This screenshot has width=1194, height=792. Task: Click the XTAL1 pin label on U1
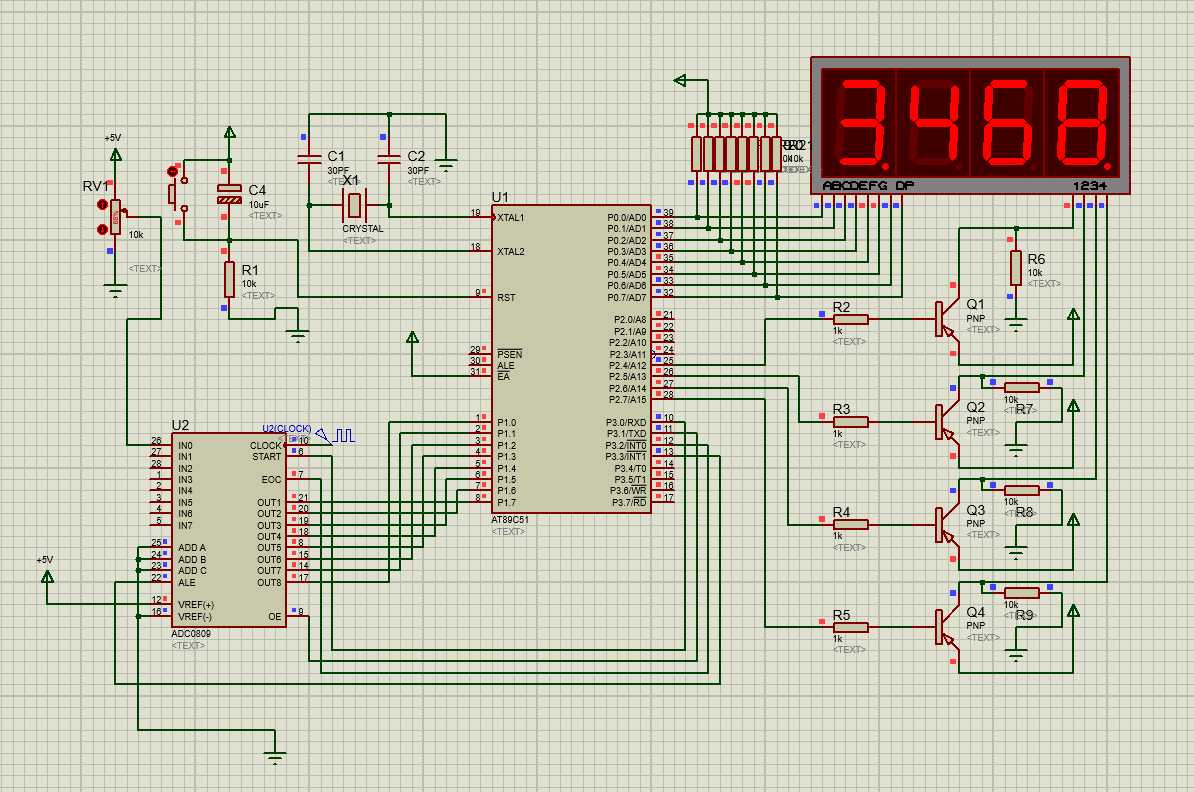click(511, 218)
